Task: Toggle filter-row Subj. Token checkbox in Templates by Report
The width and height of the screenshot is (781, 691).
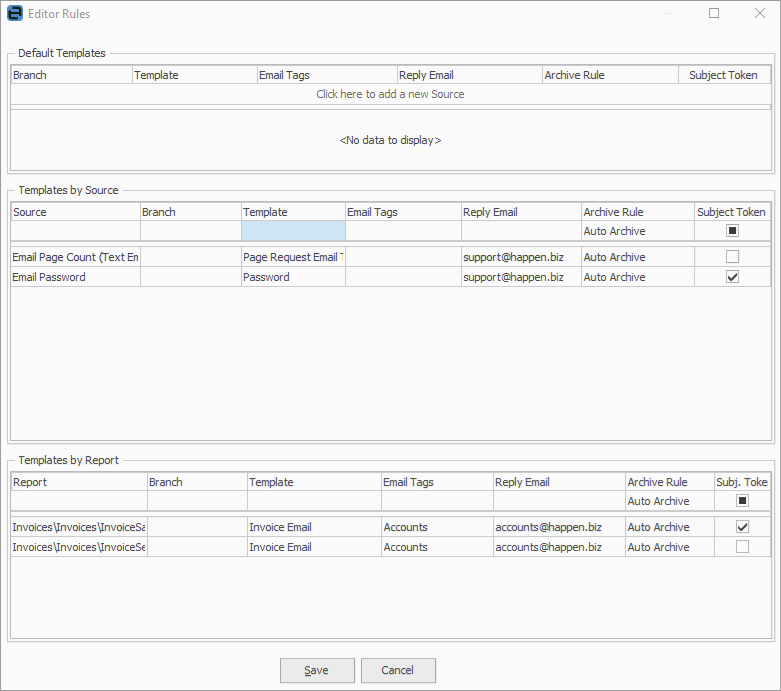Action: point(742,501)
